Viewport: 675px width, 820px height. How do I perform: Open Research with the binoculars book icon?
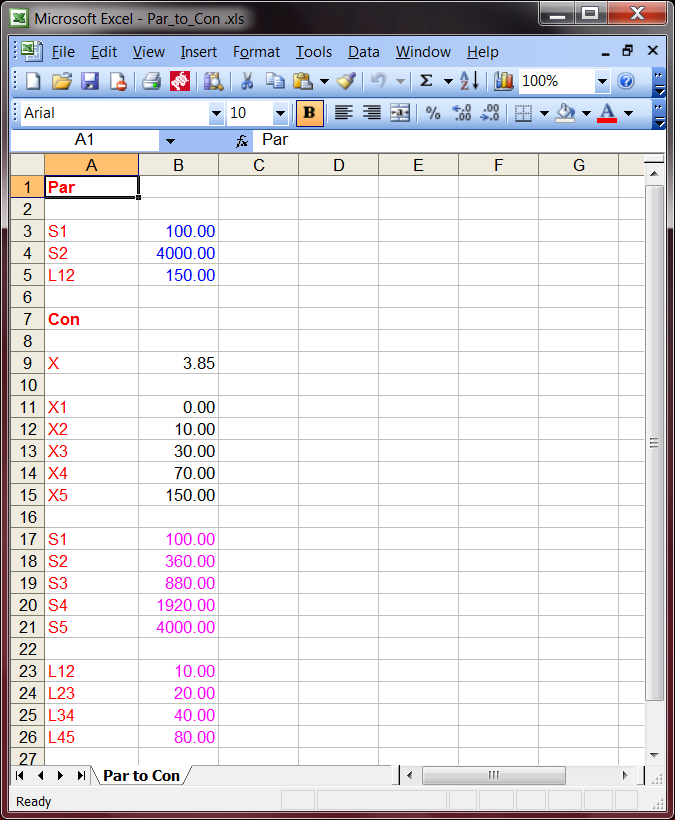tap(213, 81)
